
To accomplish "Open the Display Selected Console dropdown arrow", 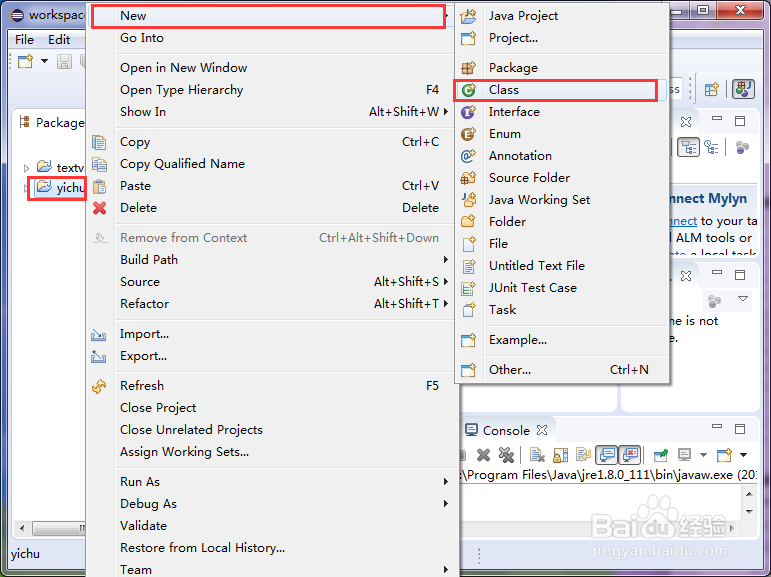I will [x=703, y=455].
